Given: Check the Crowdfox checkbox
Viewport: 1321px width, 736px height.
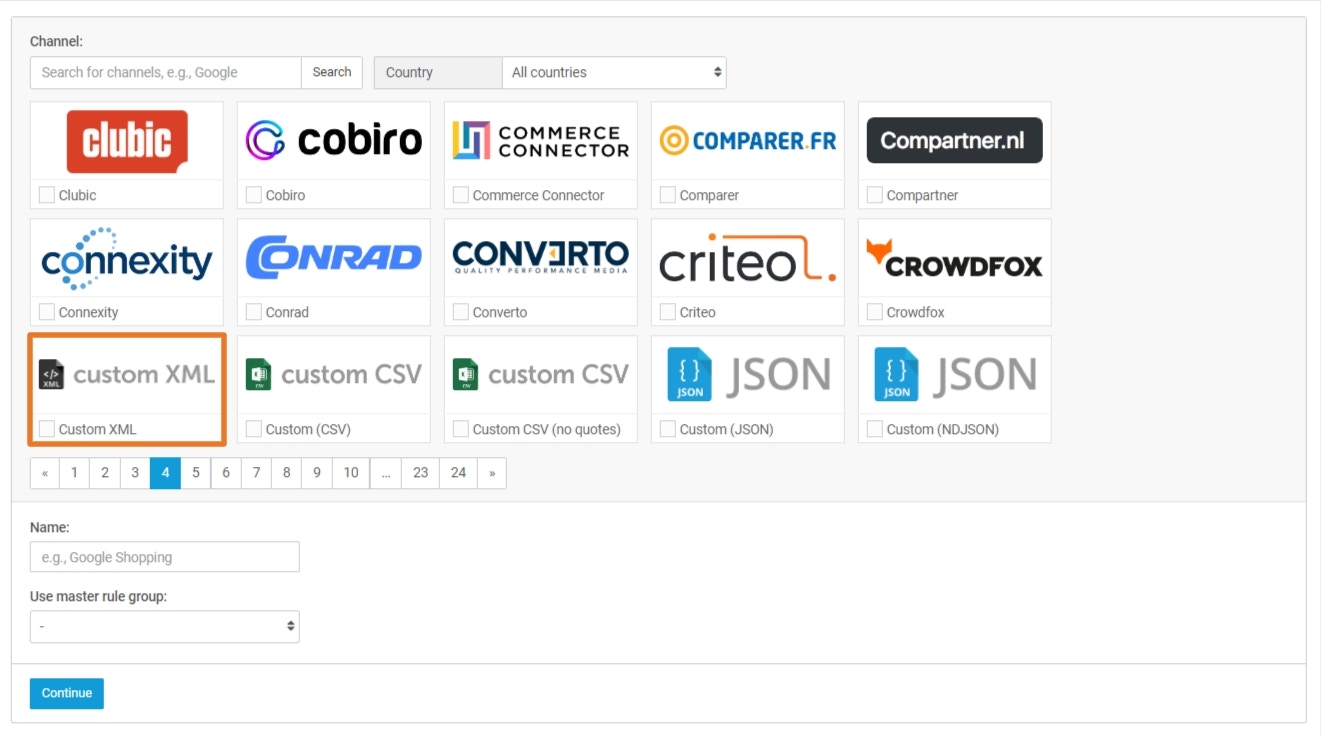Looking at the screenshot, I should [x=875, y=312].
